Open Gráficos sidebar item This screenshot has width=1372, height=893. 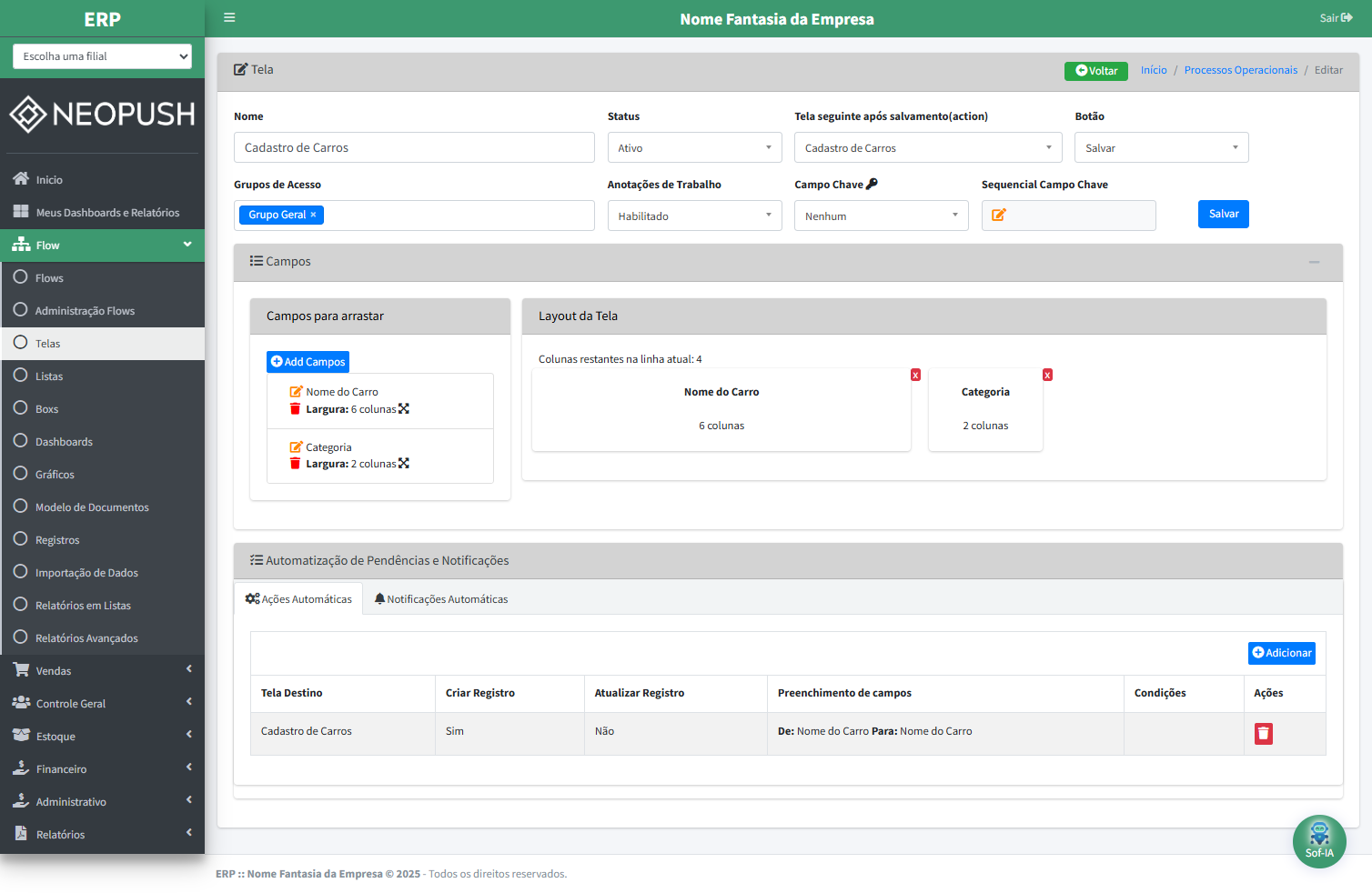102,475
